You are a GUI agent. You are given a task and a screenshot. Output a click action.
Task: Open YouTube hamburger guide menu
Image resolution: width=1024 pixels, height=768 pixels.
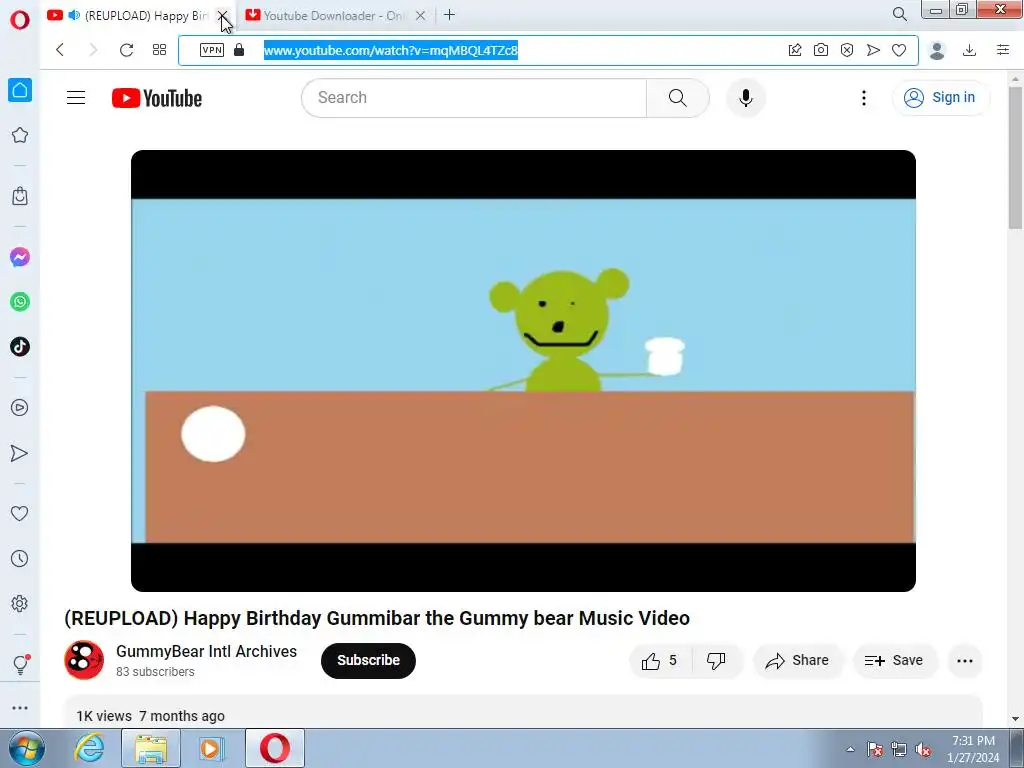click(x=76, y=98)
